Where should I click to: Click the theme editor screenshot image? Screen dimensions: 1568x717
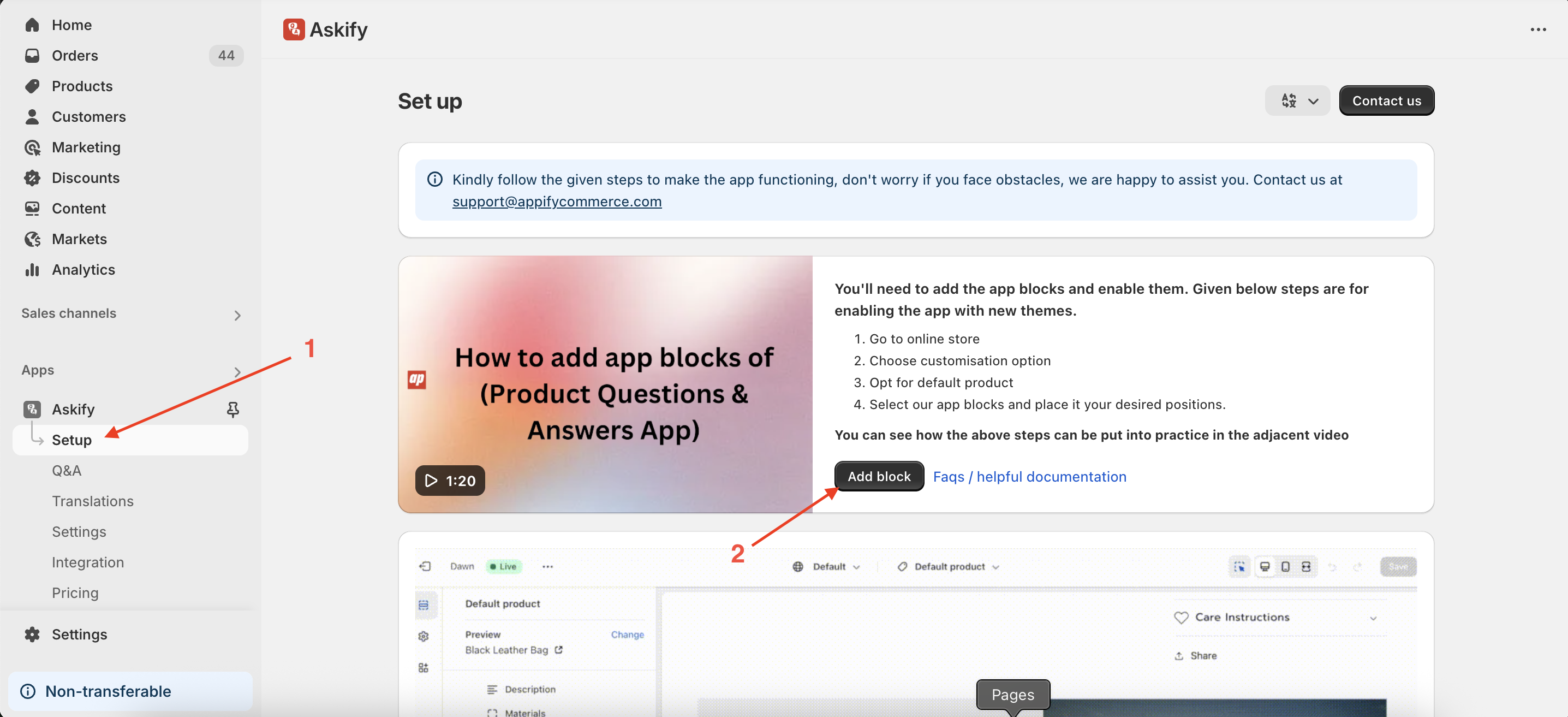click(x=915, y=632)
